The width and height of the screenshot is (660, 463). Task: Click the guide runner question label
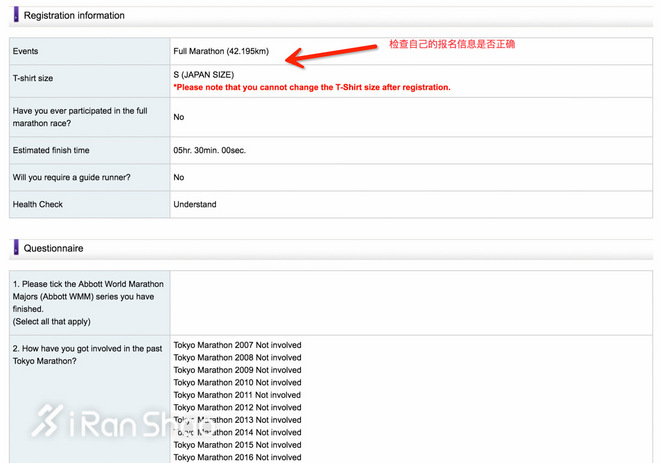(x=71, y=177)
